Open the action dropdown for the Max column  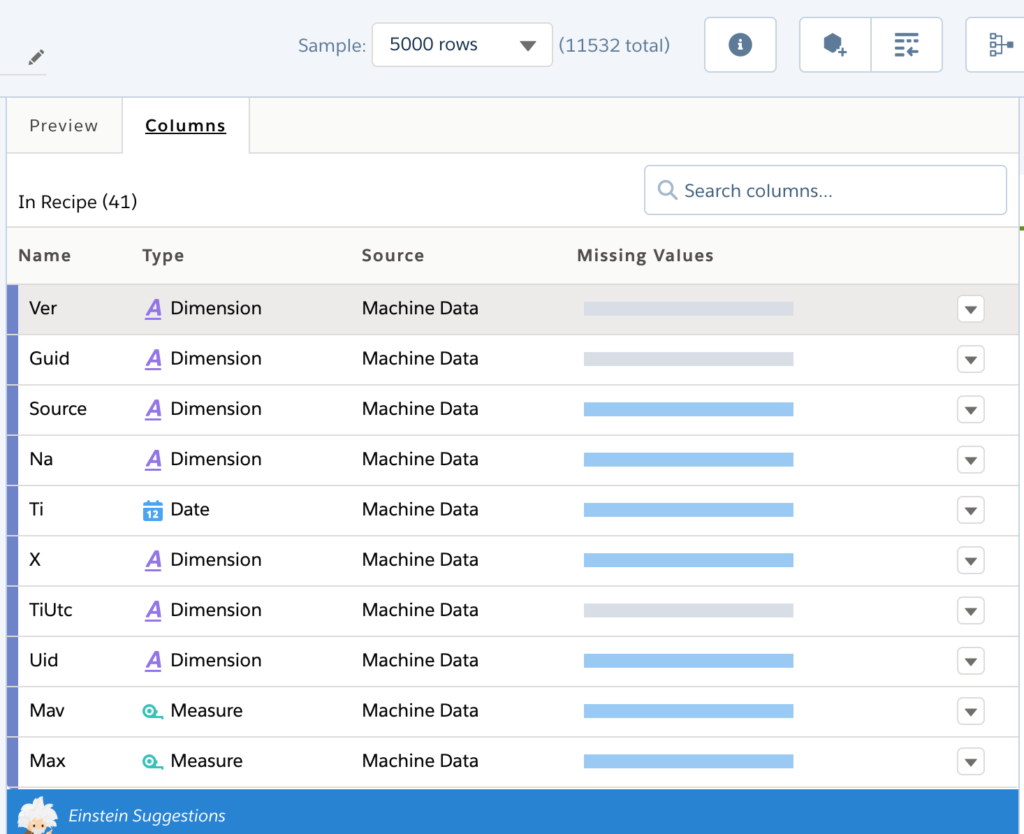[970, 761]
